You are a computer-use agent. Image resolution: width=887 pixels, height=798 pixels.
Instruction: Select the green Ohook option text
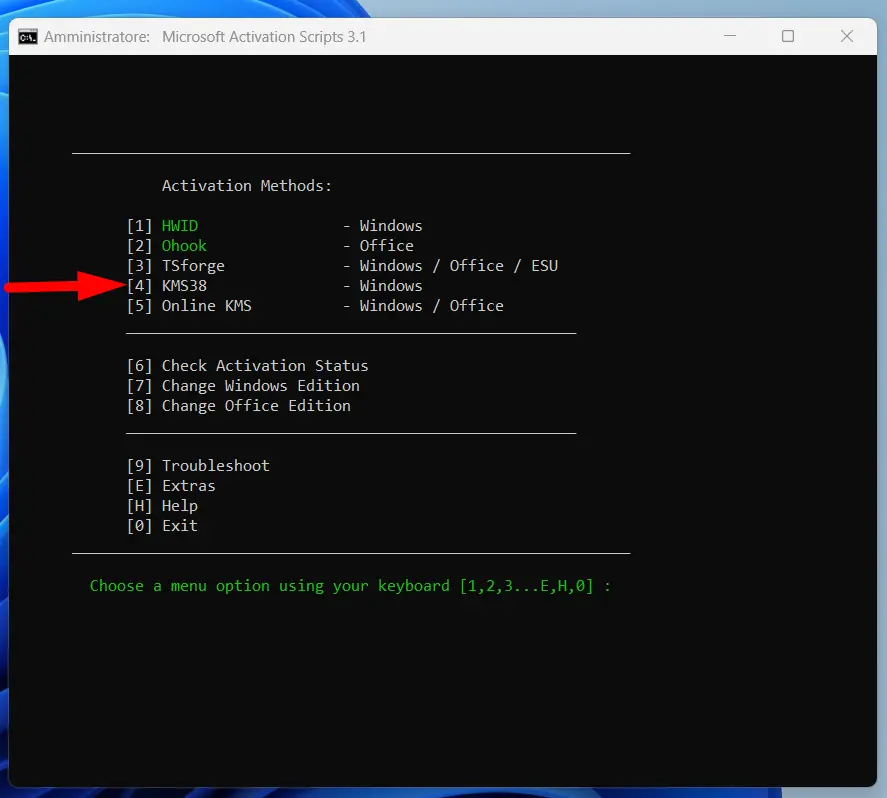(184, 245)
